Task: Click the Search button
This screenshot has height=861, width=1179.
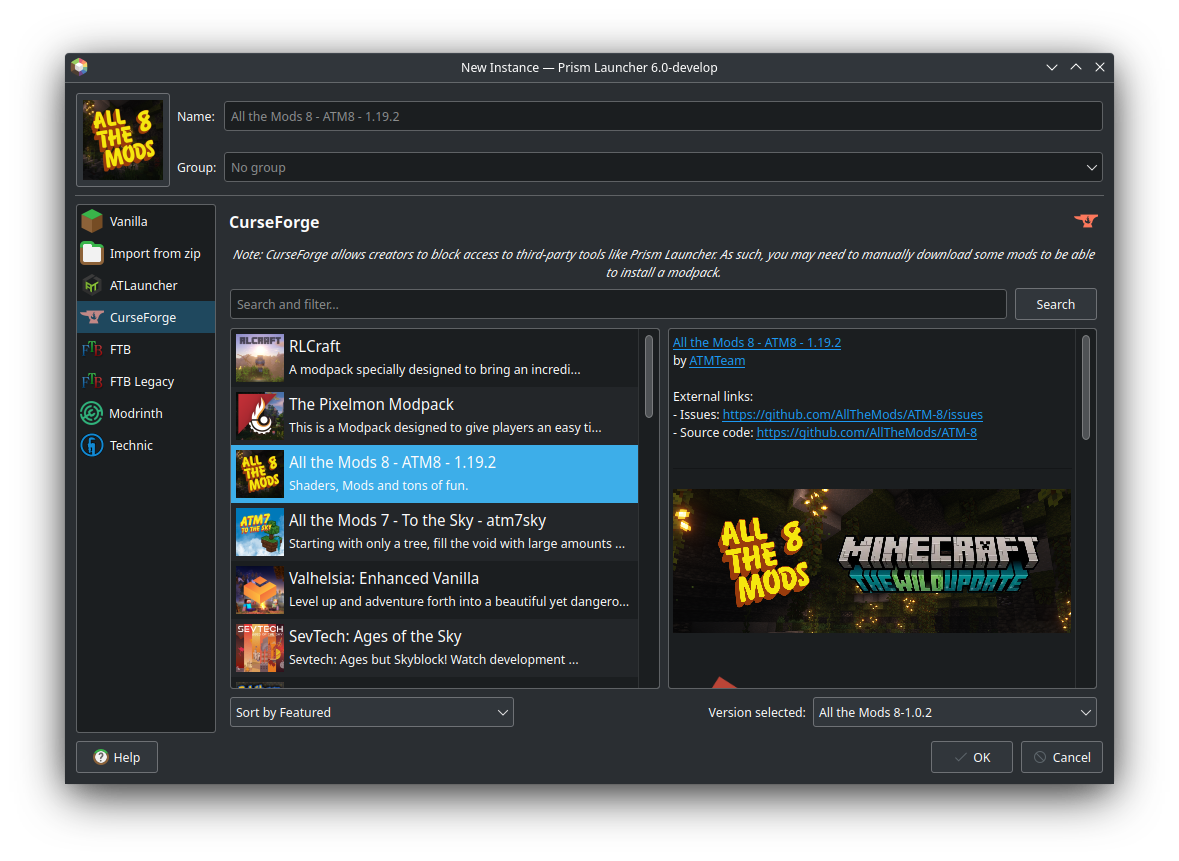Action: click(1055, 305)
